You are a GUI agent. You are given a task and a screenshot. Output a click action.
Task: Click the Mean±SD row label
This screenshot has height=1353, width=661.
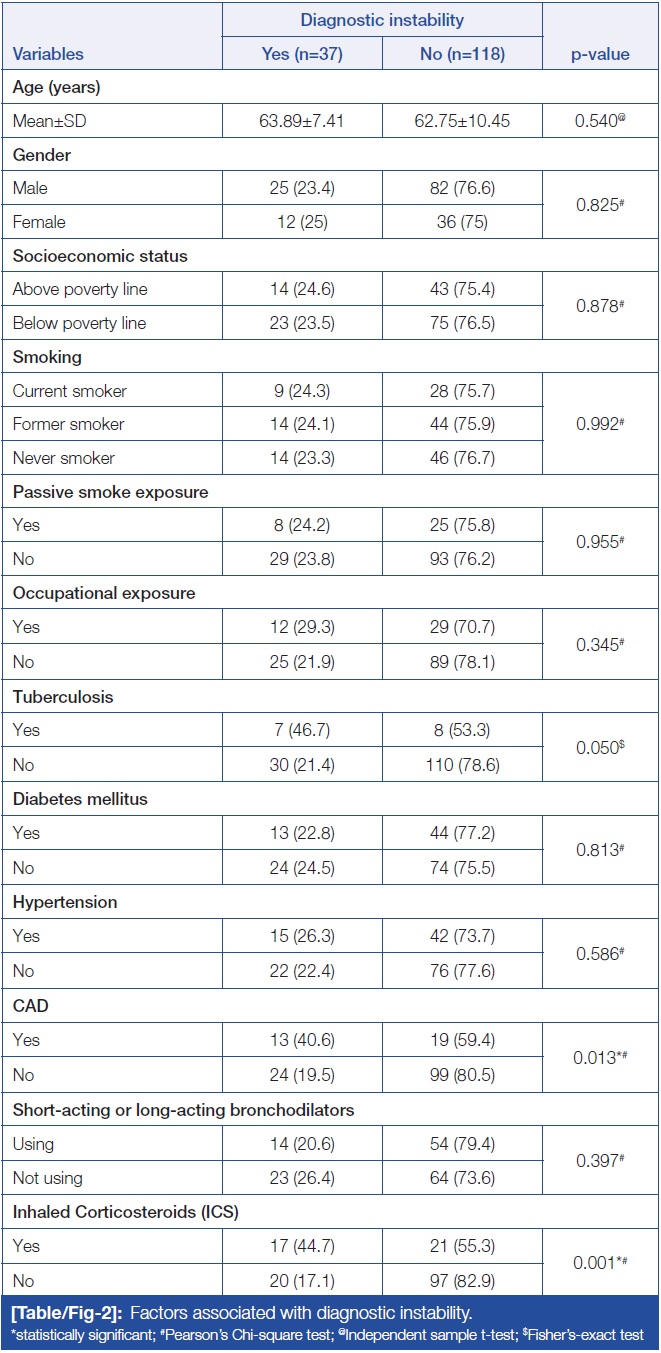pos(48,120)
